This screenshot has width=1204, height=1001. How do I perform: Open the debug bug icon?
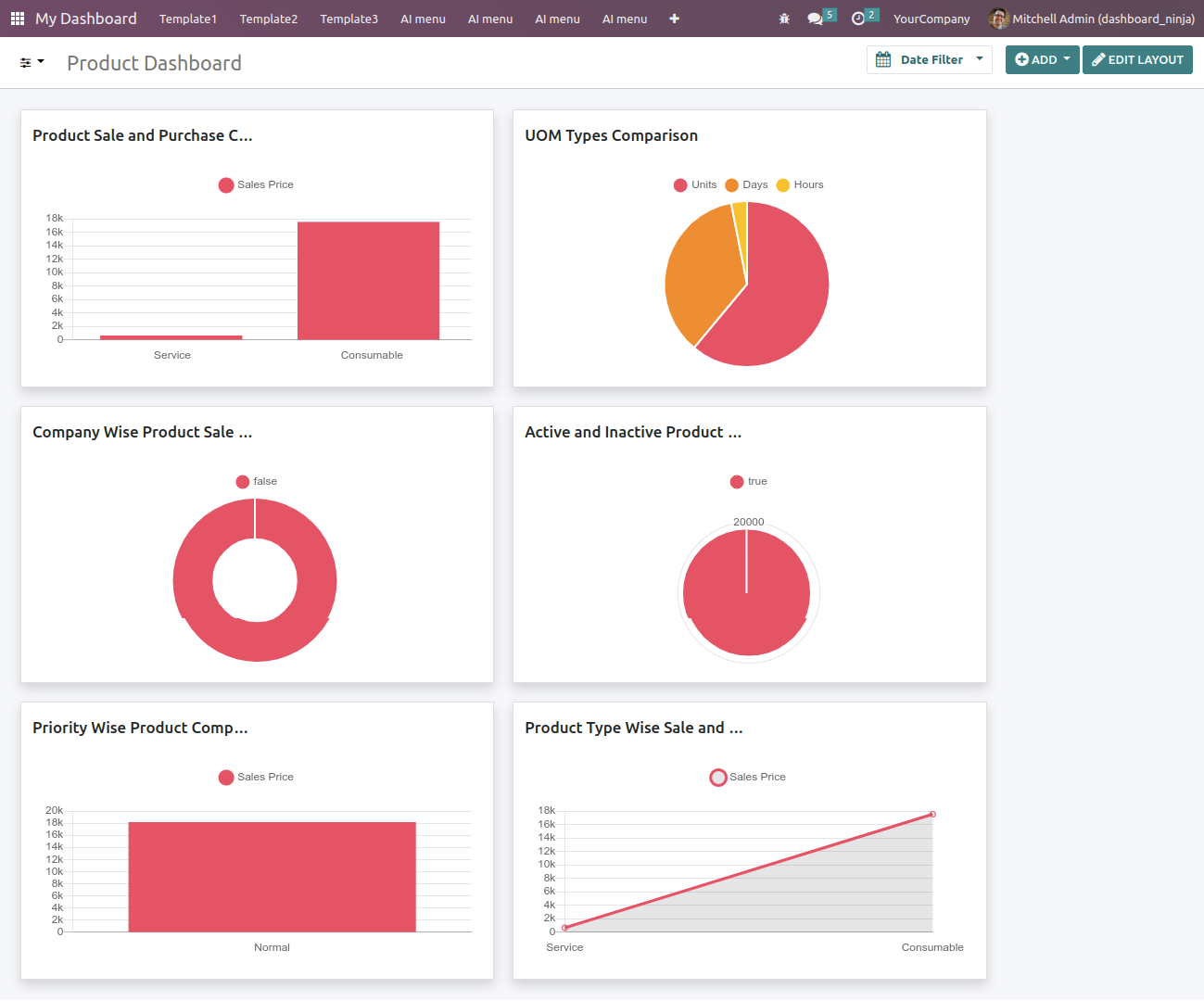784,19
